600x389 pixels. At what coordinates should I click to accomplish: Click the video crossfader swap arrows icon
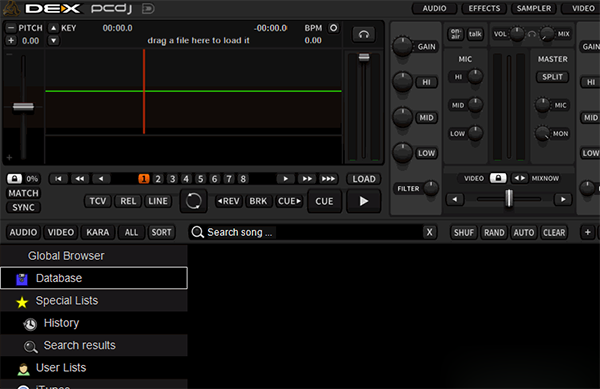(x=519, y=178)
